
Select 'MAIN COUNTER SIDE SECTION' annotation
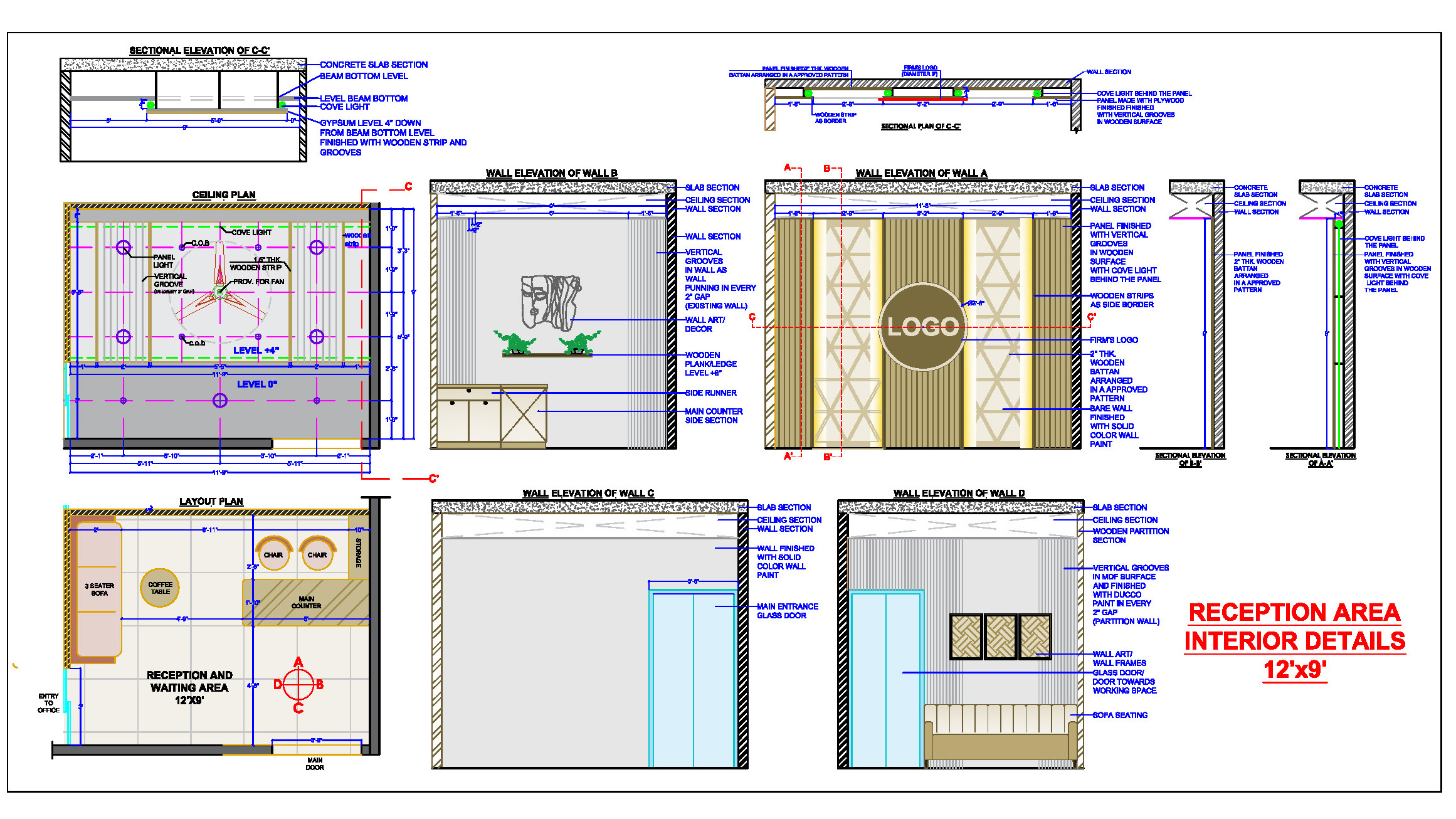pos(714,416)
